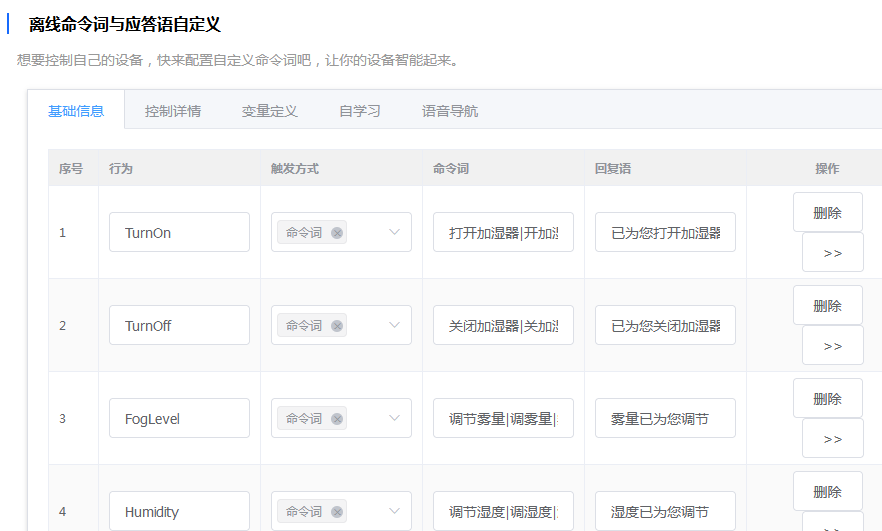Screen dimensions: 882x531
Task: Expand trigger dropdown arrow for TurnOn row
Action: [x=394, y=232]
